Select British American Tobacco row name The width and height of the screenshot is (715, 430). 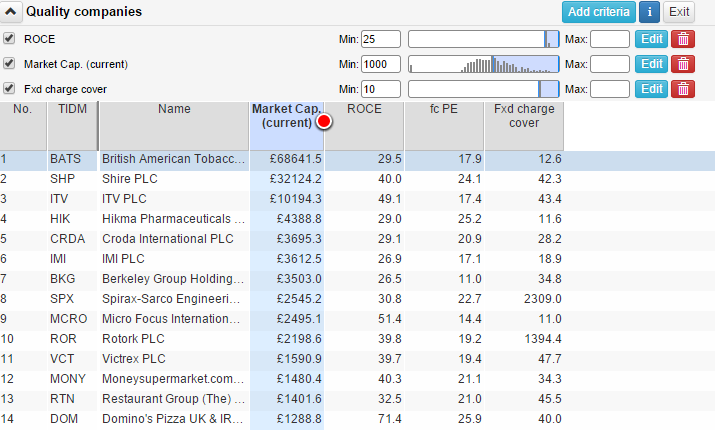[174, 159]
